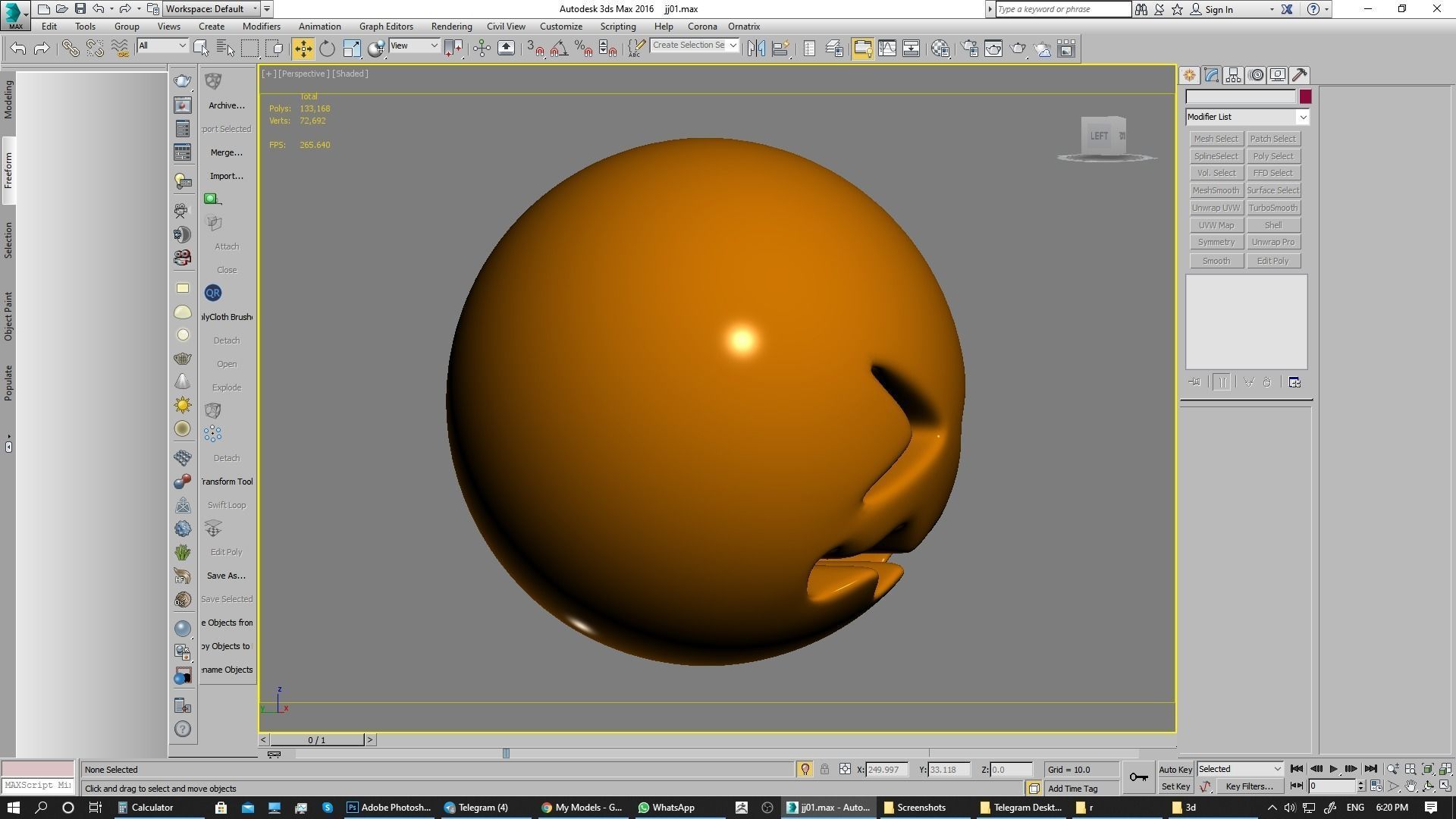Viewport: 1456px width, 819px height.
Task: Click the Unlink Selection tool
Action: pos(95,49)
